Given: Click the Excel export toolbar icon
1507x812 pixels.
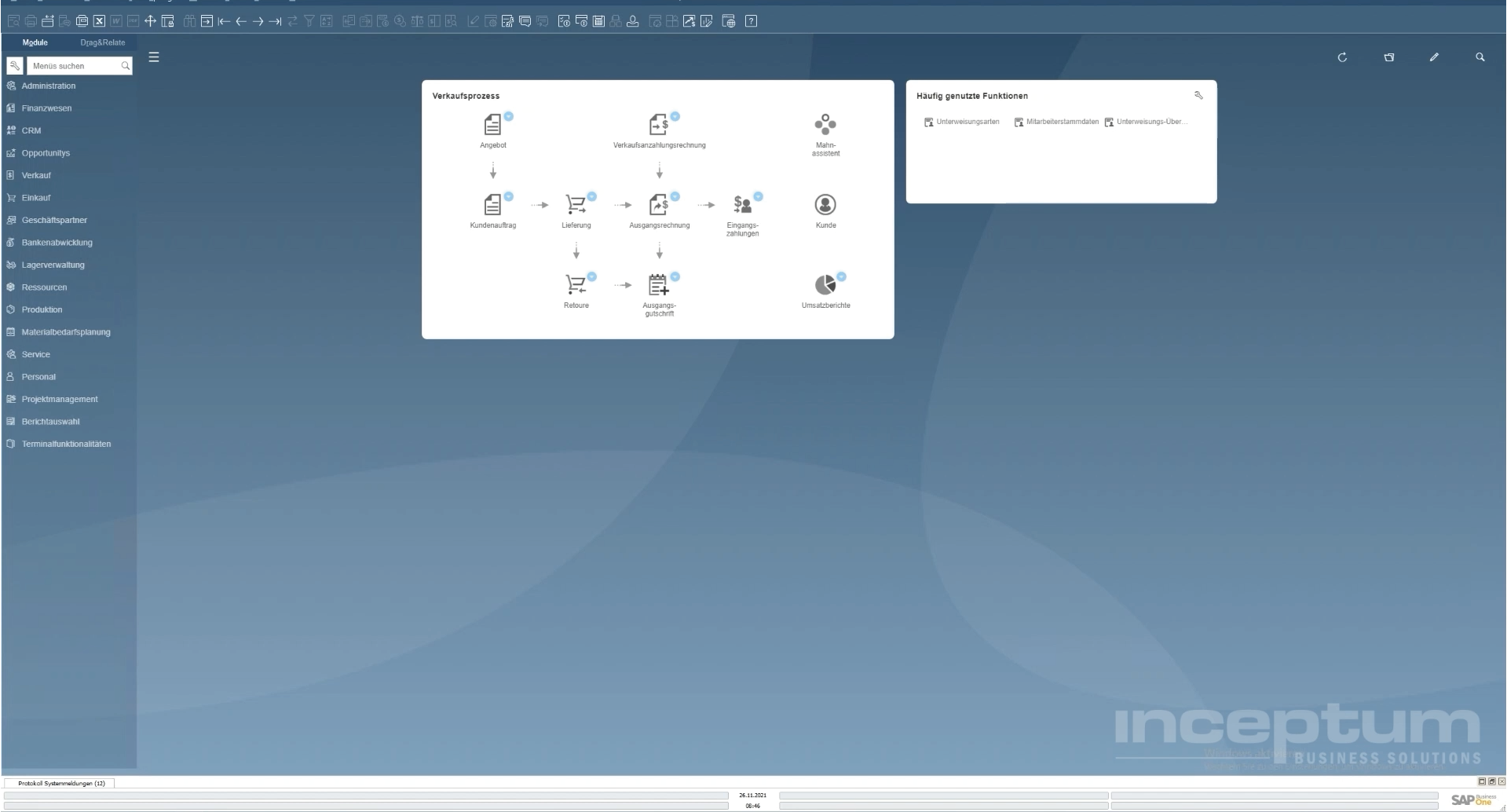Looking at the screenshot, I should [100, 21].
